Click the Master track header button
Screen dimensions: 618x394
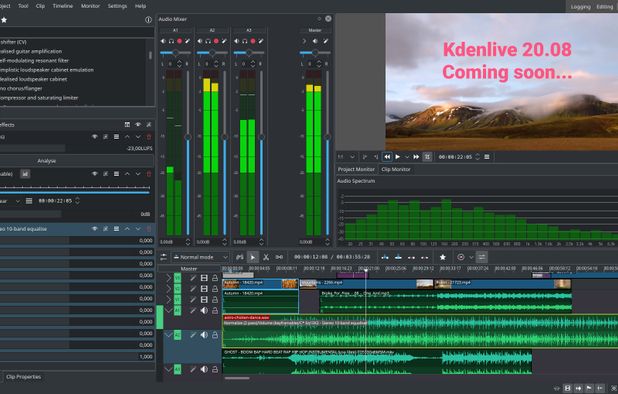(x=189, y=268)
